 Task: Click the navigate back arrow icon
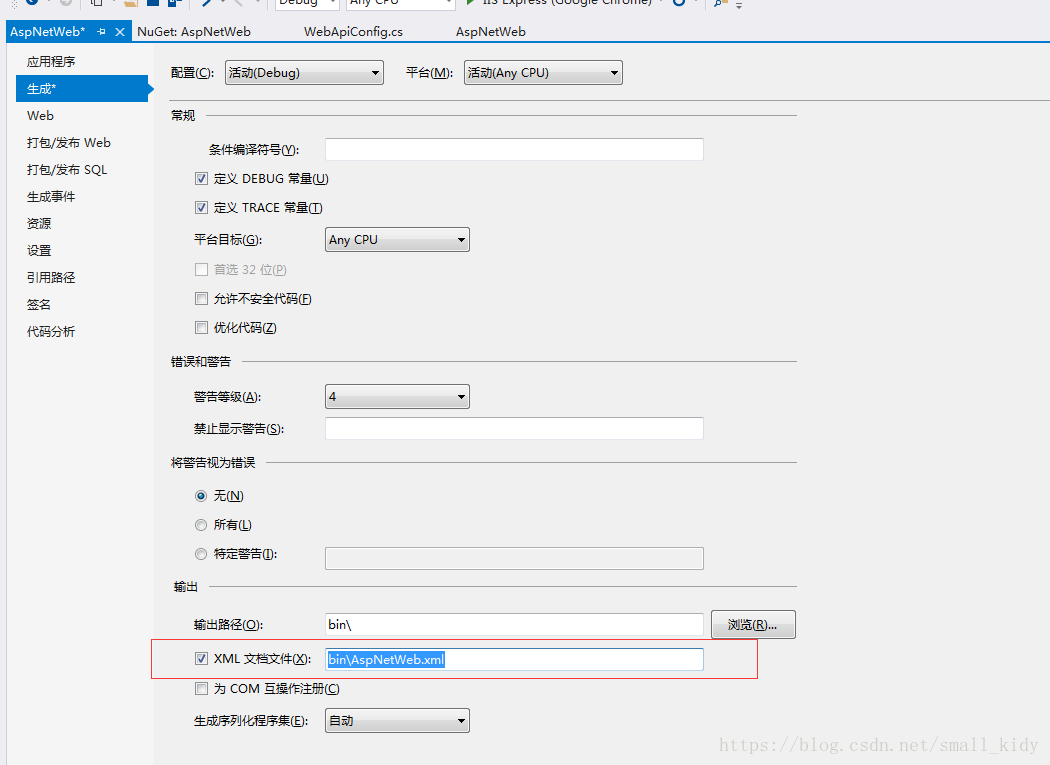pyautogui.click(x=31, y=5)
